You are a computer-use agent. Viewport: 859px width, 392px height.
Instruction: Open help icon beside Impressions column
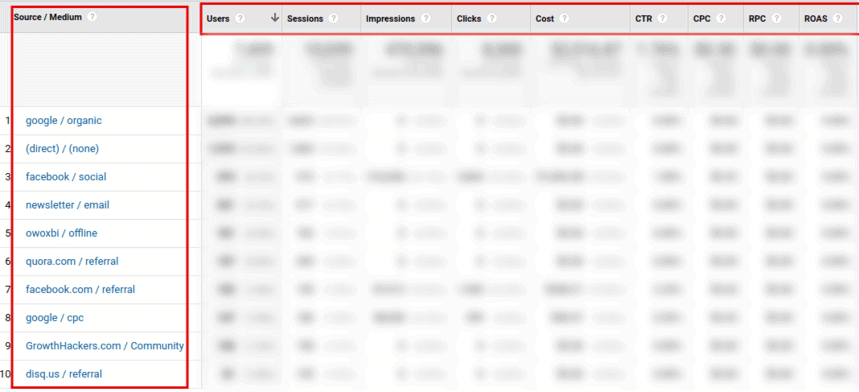(x=426, y=19)
